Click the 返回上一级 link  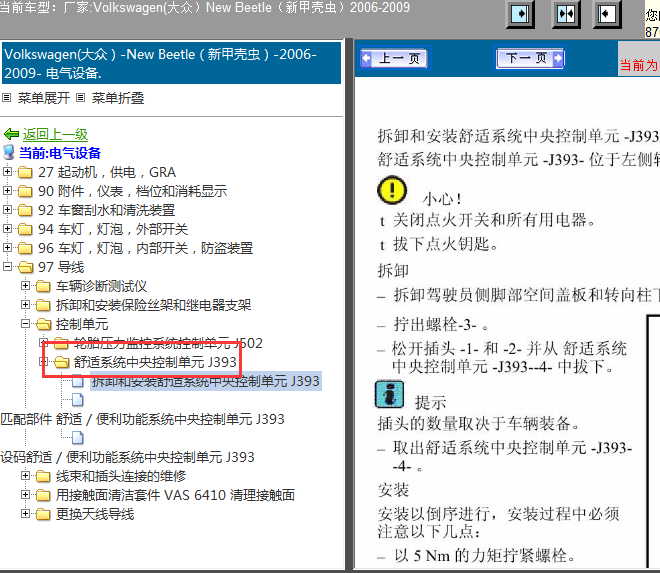(55, 134)
